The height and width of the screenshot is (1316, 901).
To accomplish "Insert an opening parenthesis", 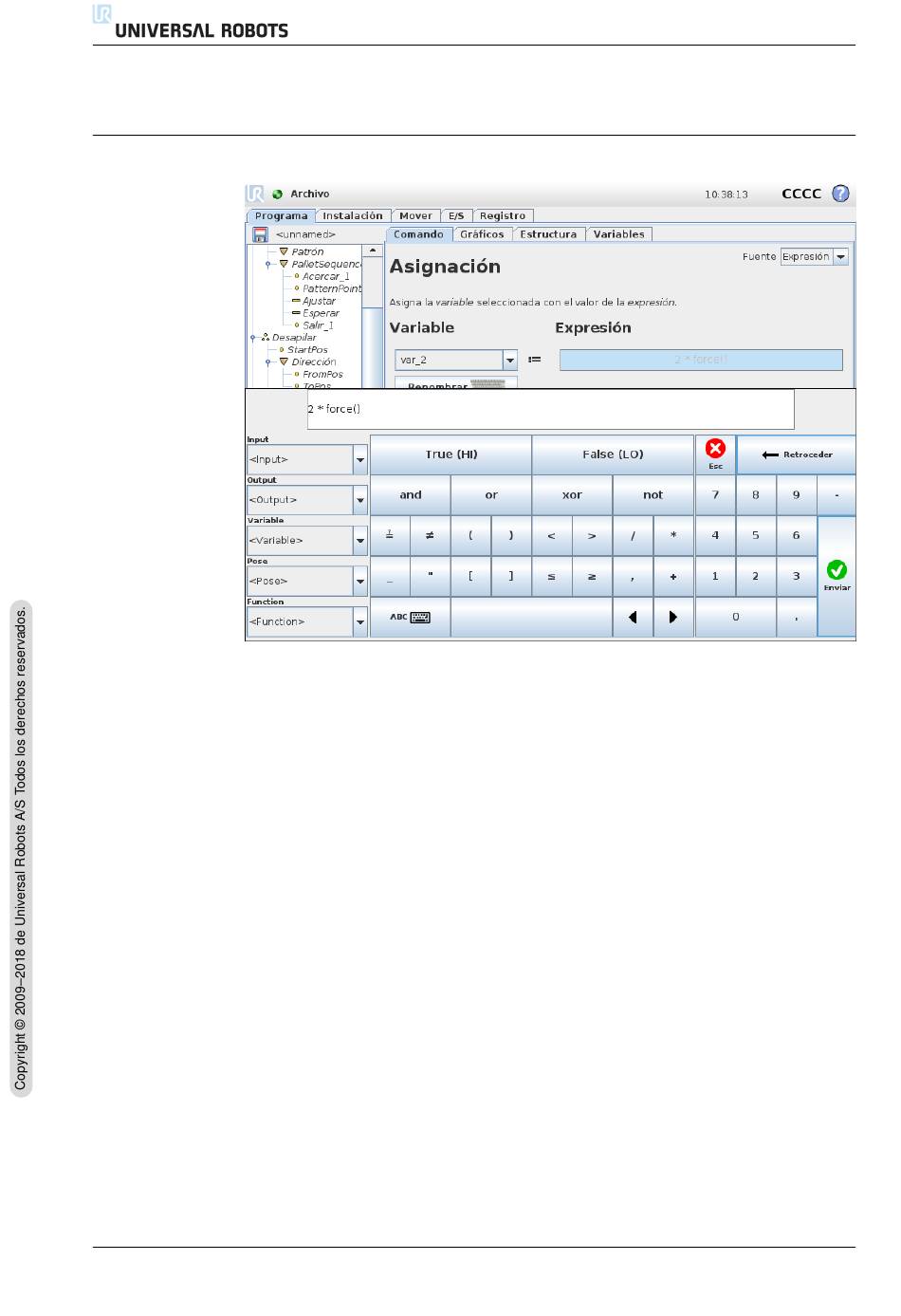I will [470, 535].
